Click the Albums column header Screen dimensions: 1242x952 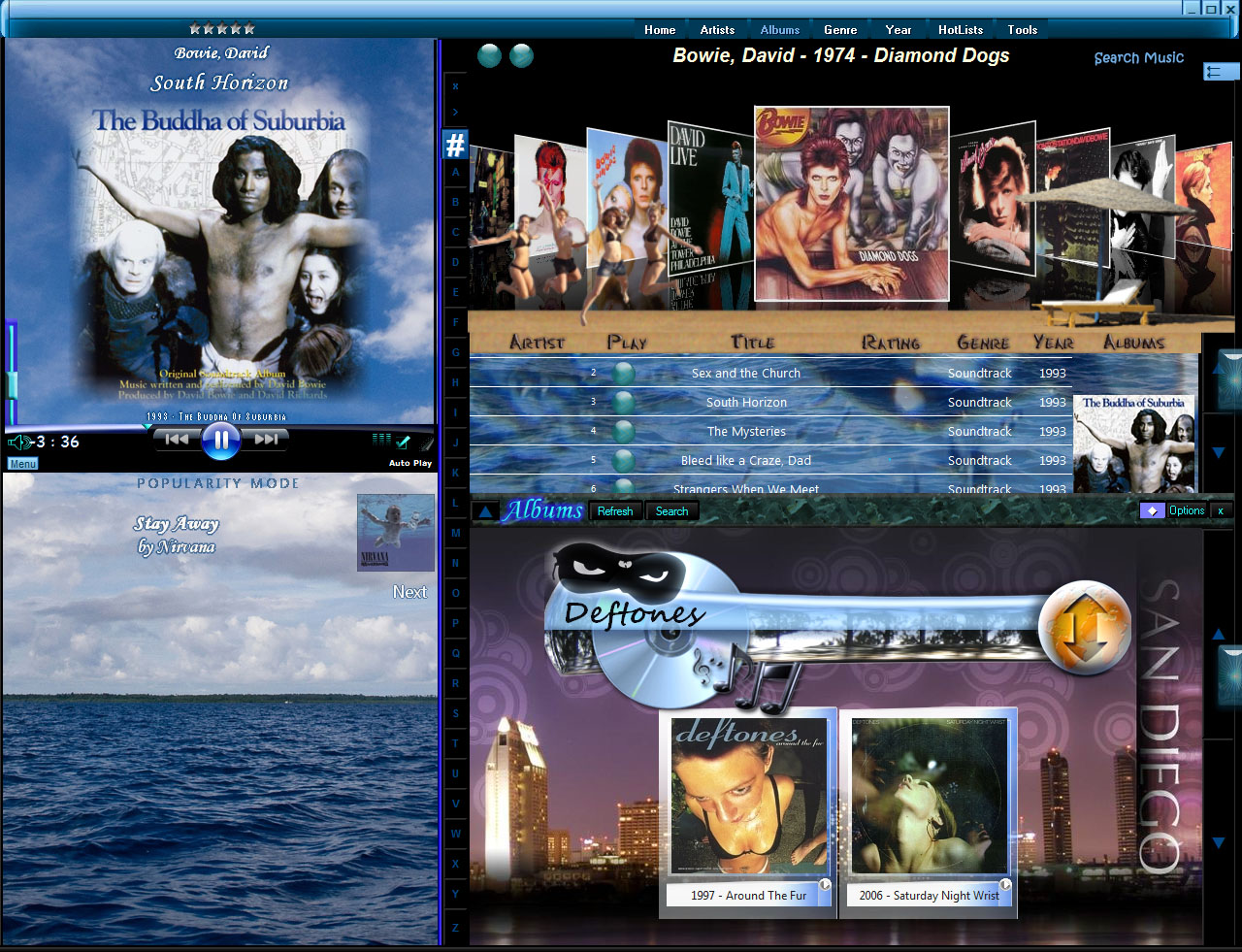pos(1133,342)
